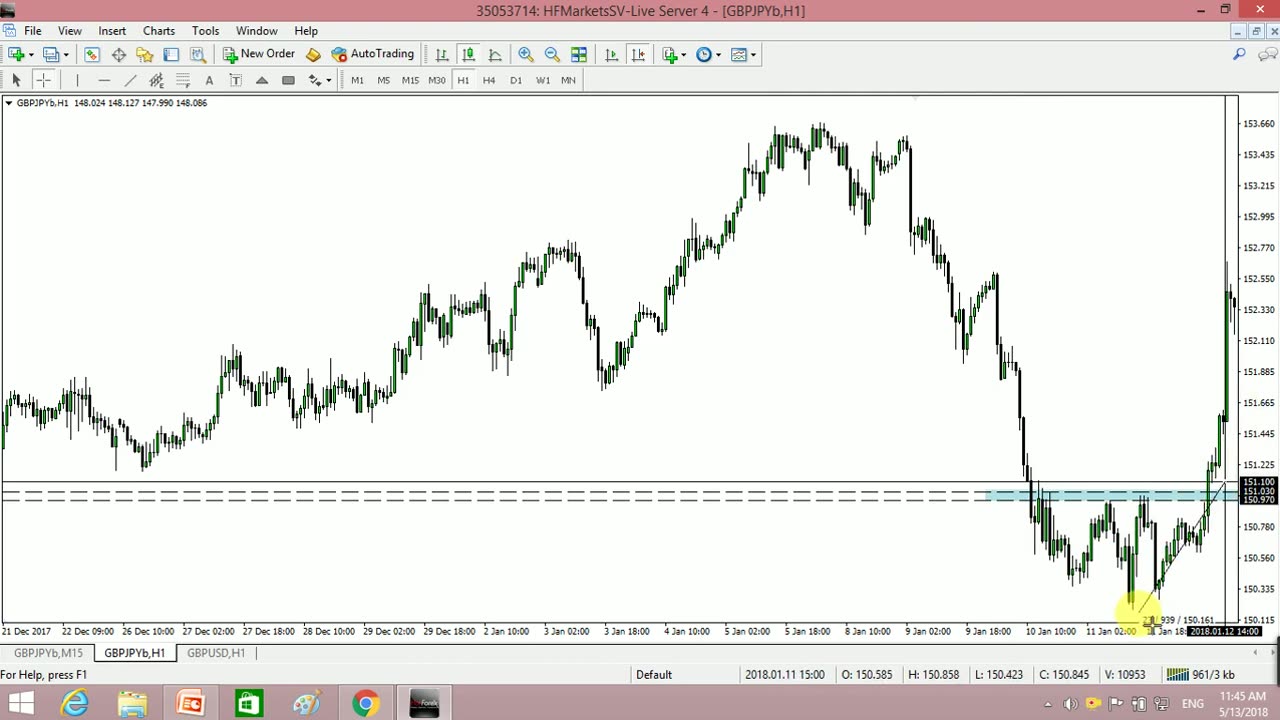Open Windows Start button
Screen dimensions: 1280x720
pos(20,704)
